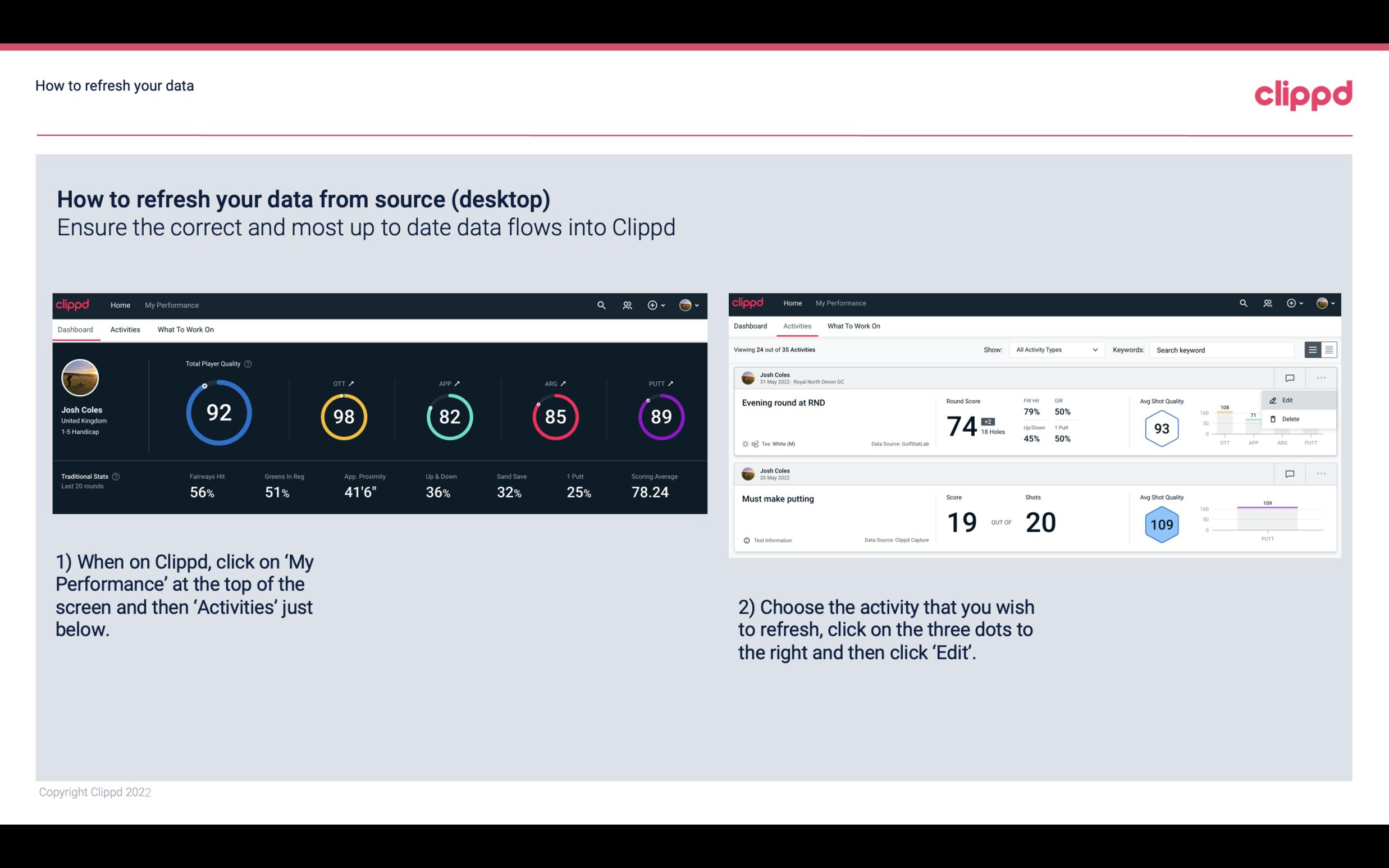The height and width of the screenshot is (868, 1389).
Task: Select the Dashboard tab in left panel
Action: [x=76, y=329]
